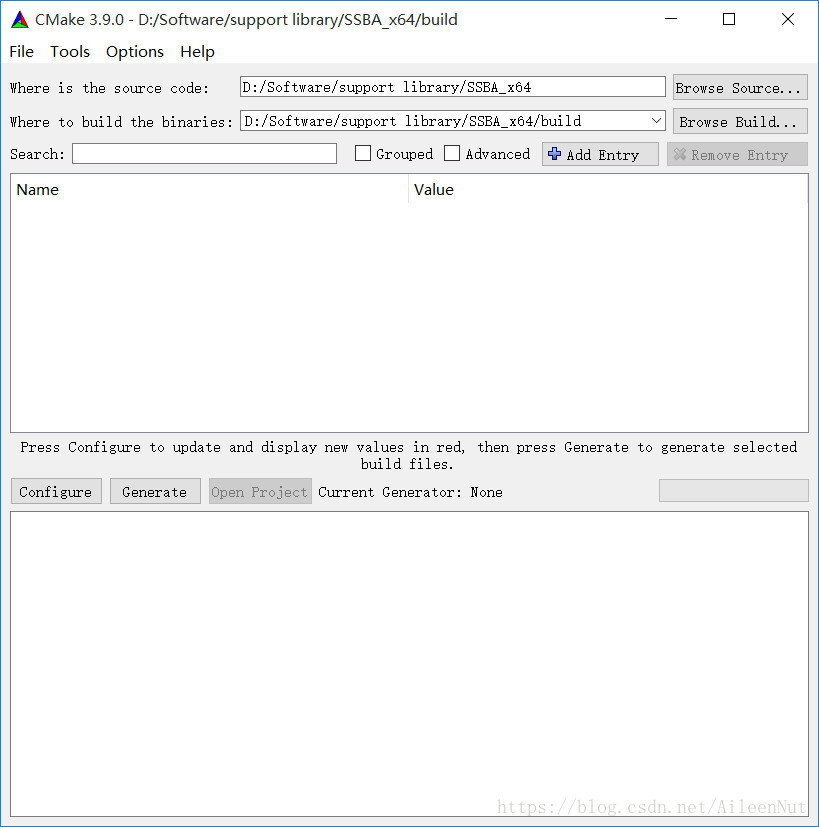Click the progress bar beside Current Generator
This screenshot has width=819, height=827.
coord(734,491)
